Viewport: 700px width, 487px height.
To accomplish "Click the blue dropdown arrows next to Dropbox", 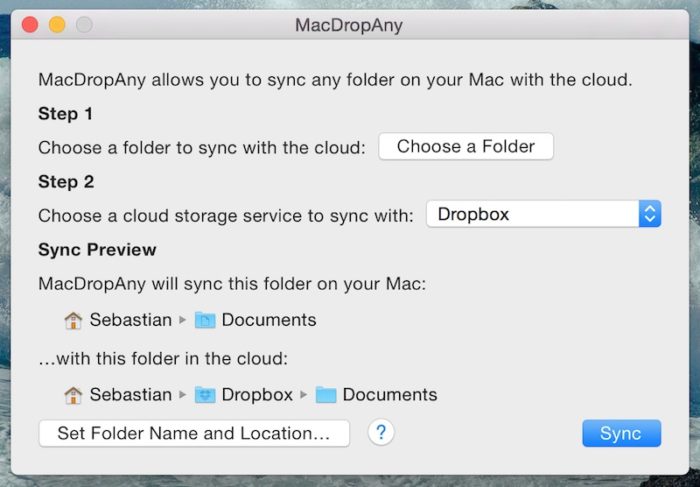I will [x=650, y=213].
